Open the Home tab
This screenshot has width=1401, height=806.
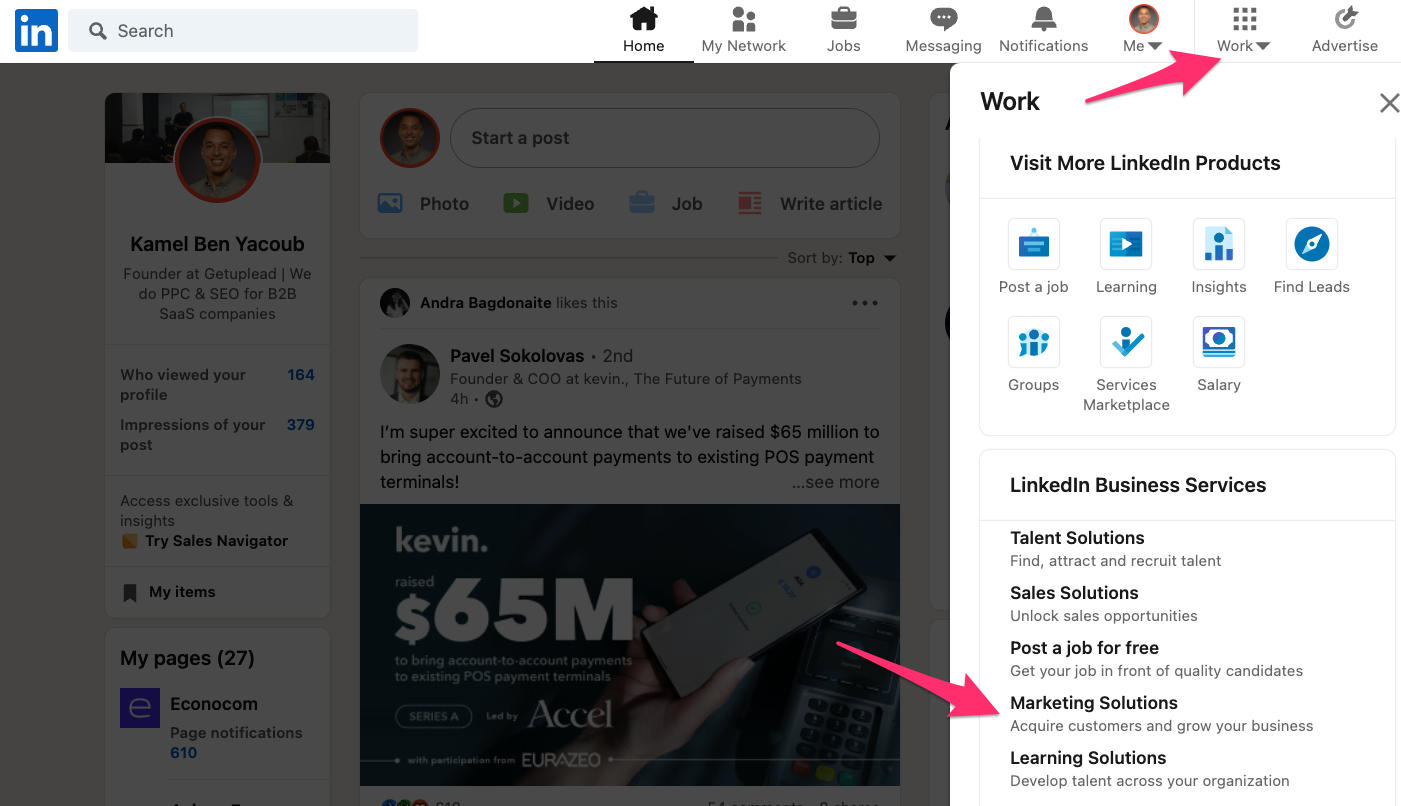click(644, 31)
